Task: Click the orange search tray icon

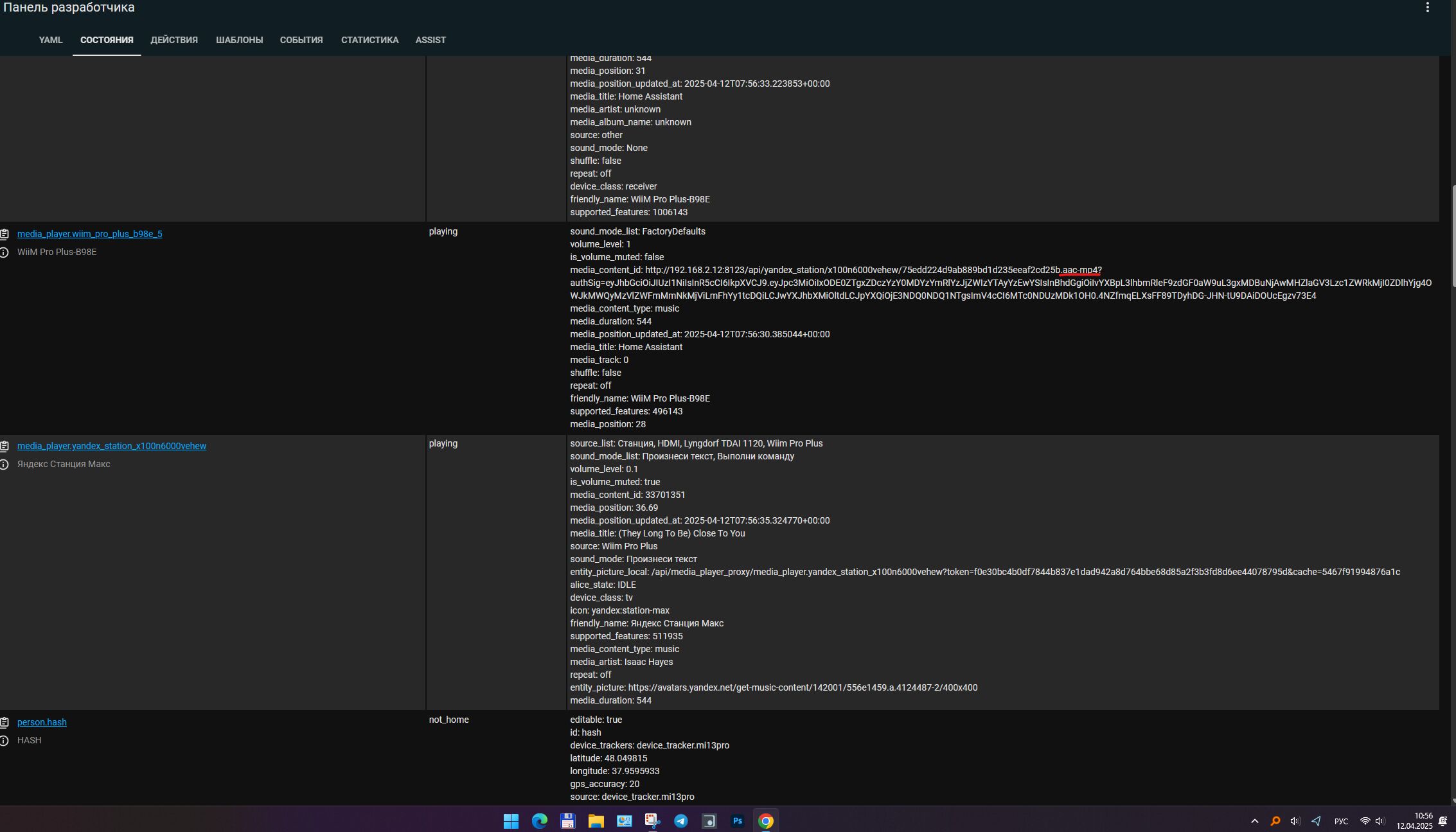Action: (1275, 821)
